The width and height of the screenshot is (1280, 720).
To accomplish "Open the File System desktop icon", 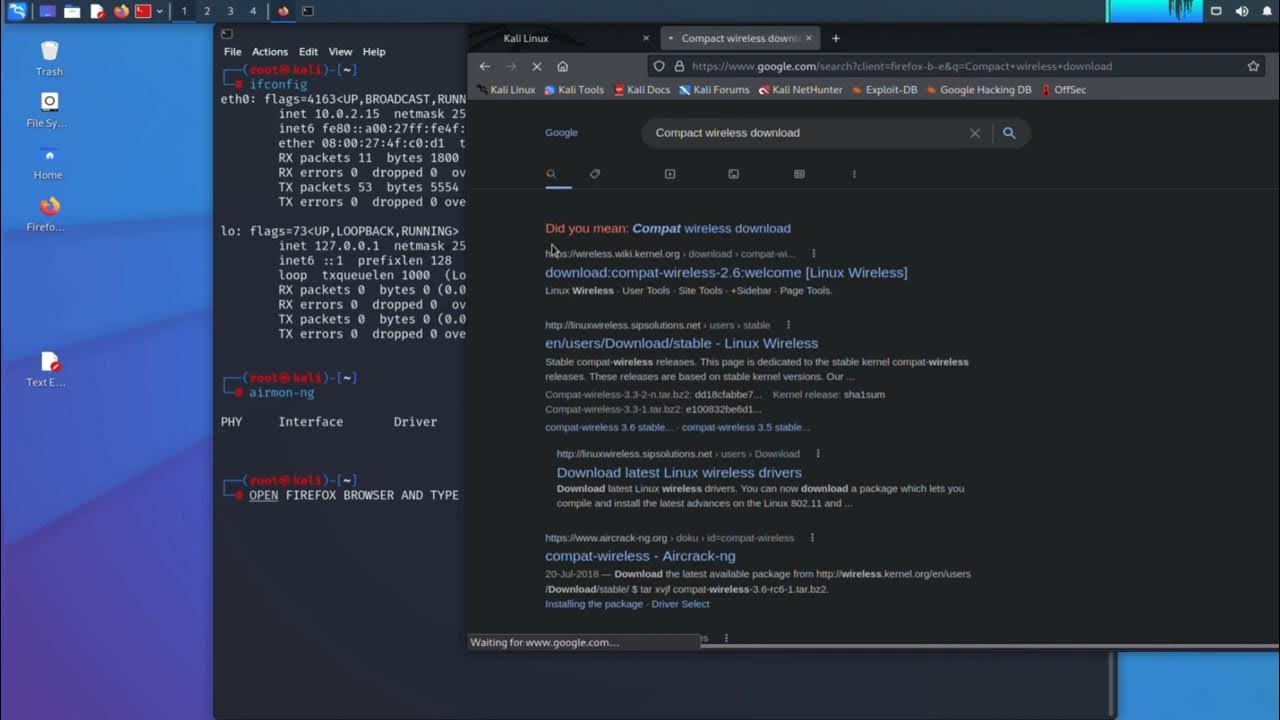I will pos(49,110).
